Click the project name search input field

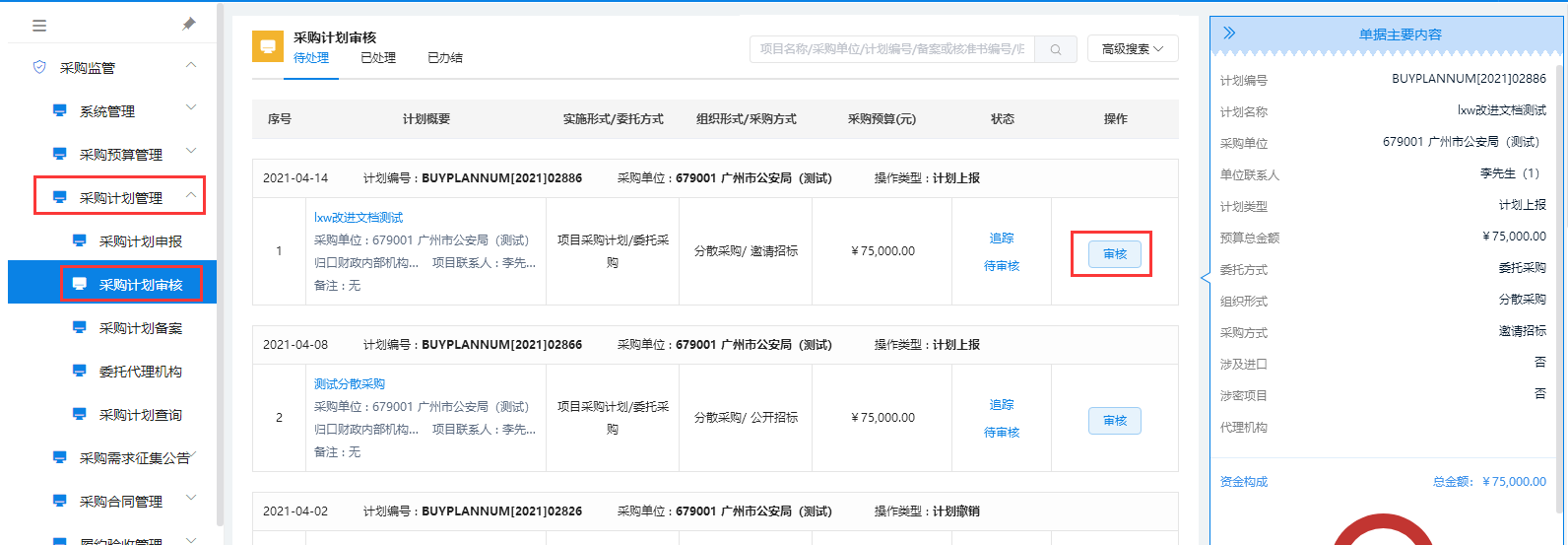pos(891,49)
